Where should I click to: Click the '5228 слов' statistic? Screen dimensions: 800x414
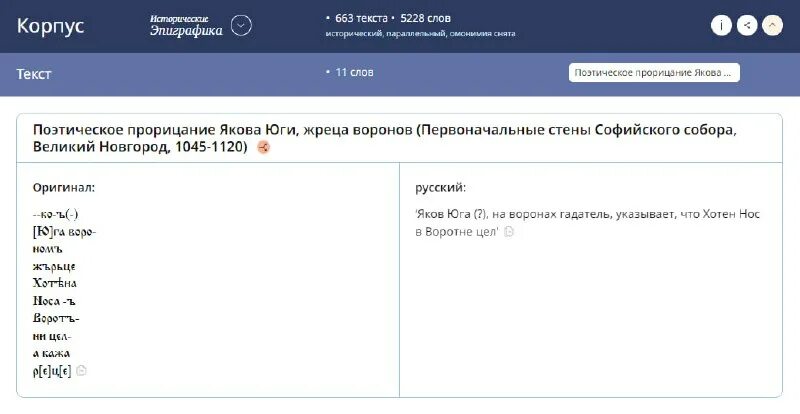click(x=426, y=18)
